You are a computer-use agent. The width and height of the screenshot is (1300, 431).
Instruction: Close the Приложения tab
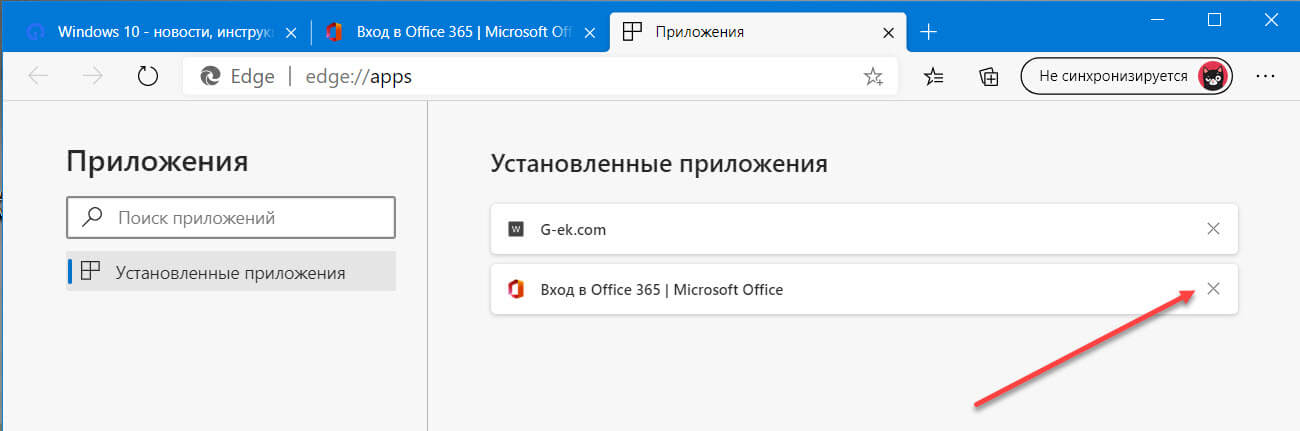pyautogui.click(x=886, y=32)
